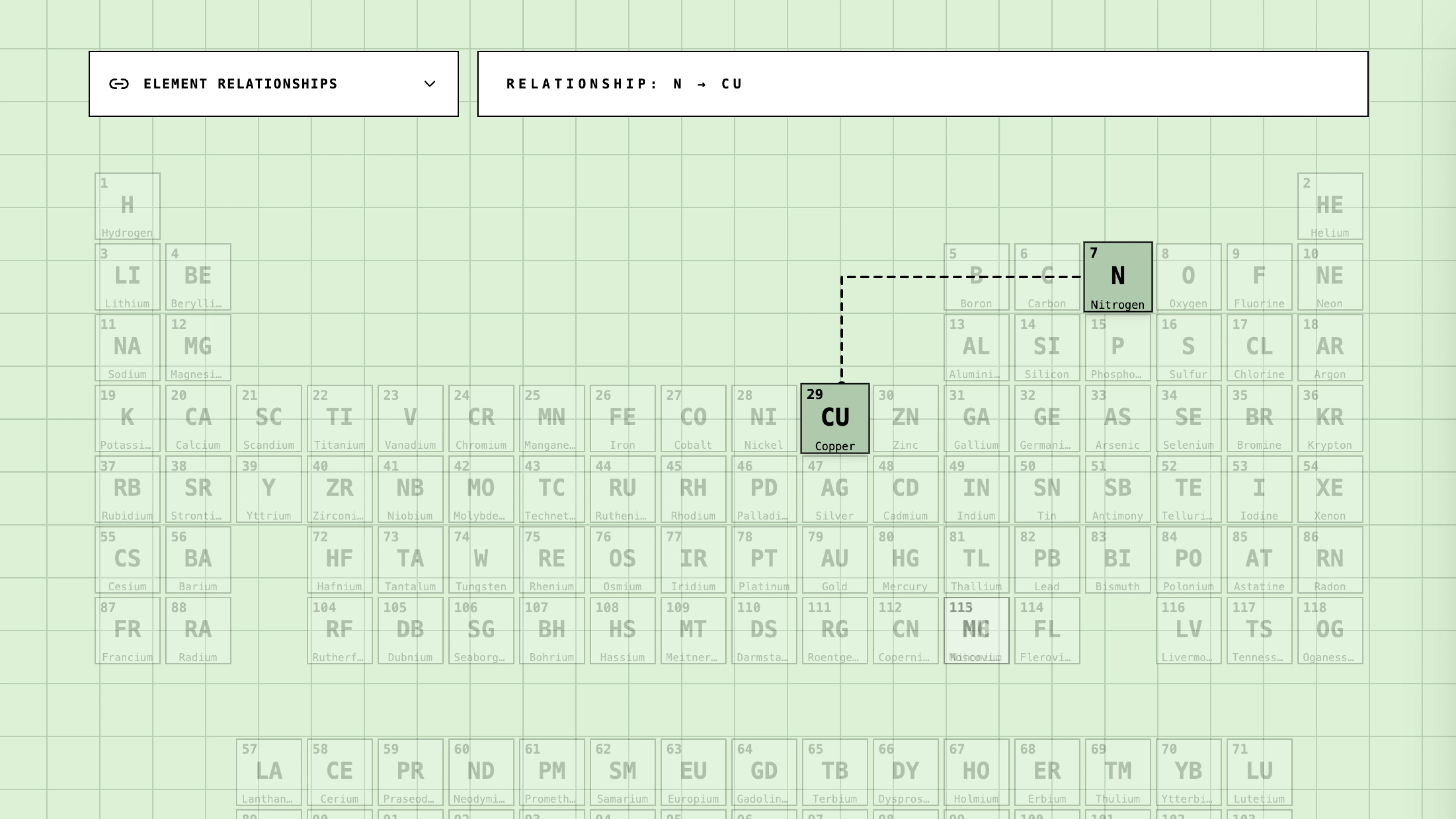Choose the Francium (FR) tile

click(x=127, y=630)
